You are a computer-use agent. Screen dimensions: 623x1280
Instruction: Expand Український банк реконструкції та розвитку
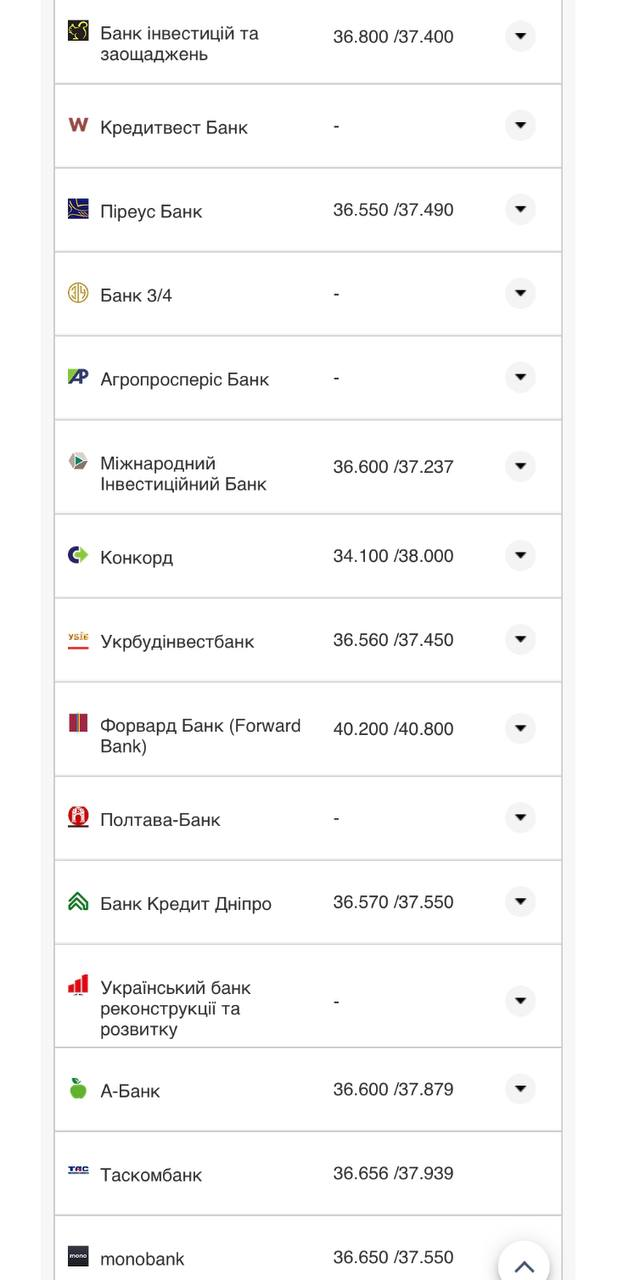(520, 1001)
